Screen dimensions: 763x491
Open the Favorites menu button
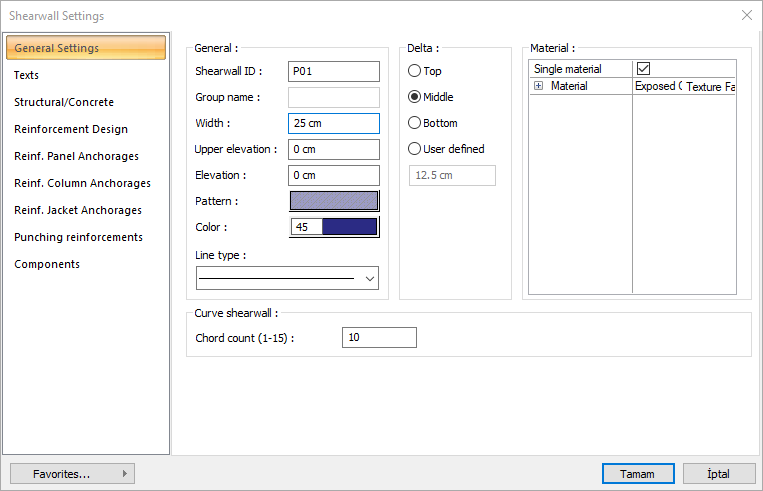[x=72, y=473]
